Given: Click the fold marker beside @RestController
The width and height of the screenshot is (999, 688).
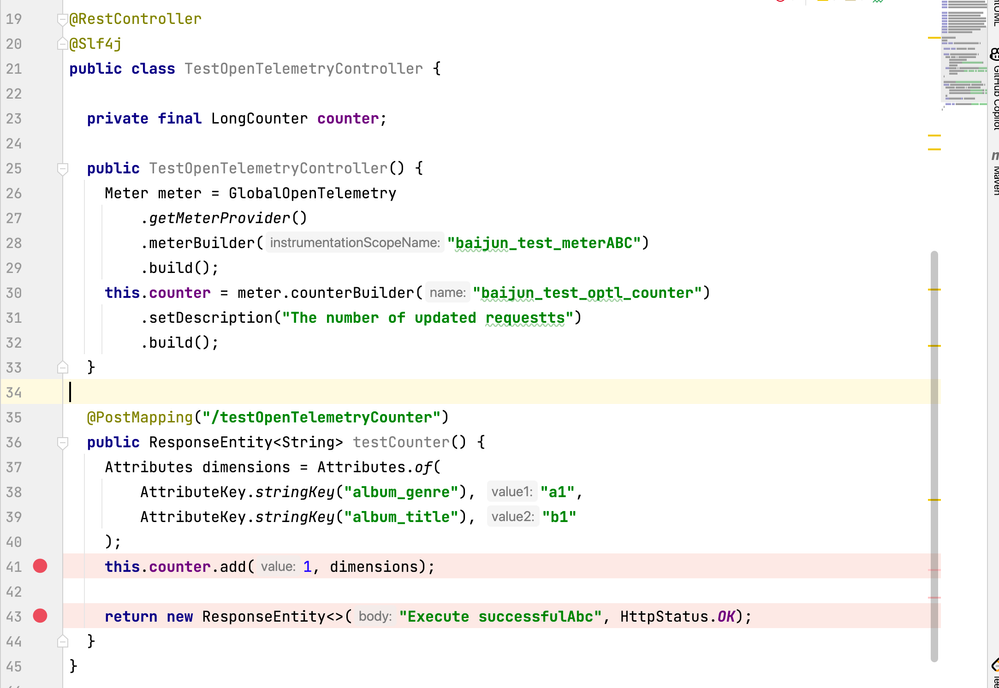Looking at the screenshot, I should tap(62, 19).
